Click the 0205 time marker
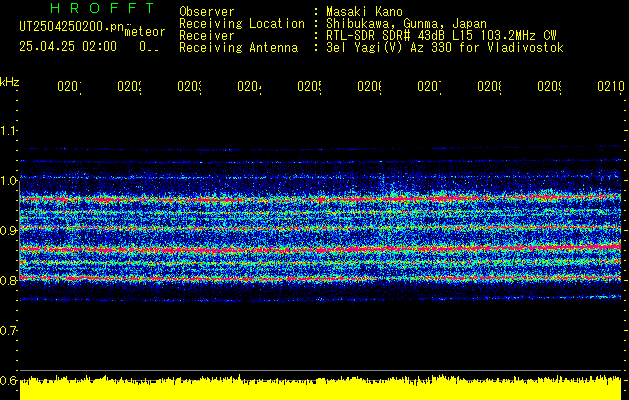629x400 pixels. [x=309, y=86]
